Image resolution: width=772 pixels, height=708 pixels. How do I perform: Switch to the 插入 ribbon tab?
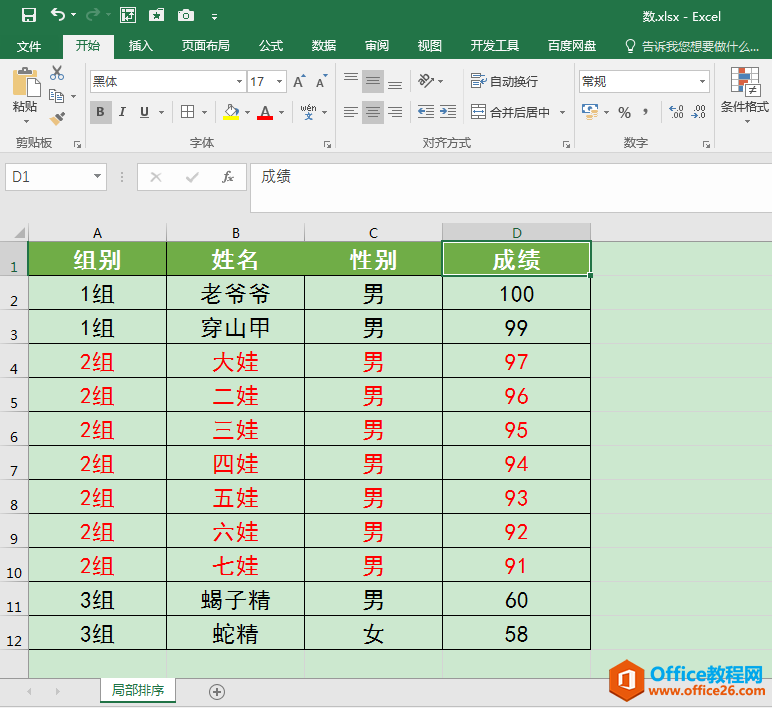click(x=141, y=46)
